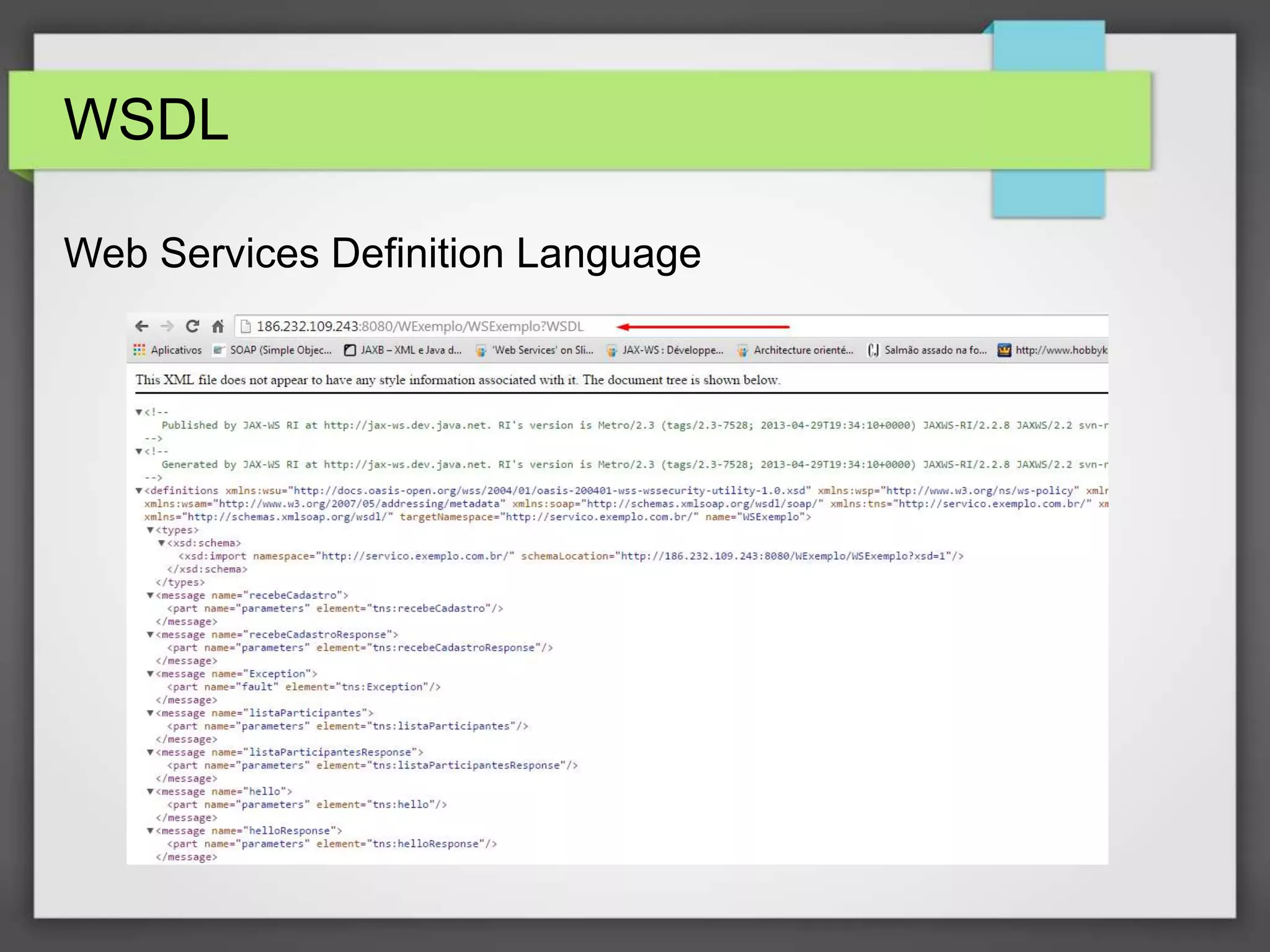
Task: Collapse the first 'Published by' comment node
Action: pyautogui.click(x=139, y=412)
